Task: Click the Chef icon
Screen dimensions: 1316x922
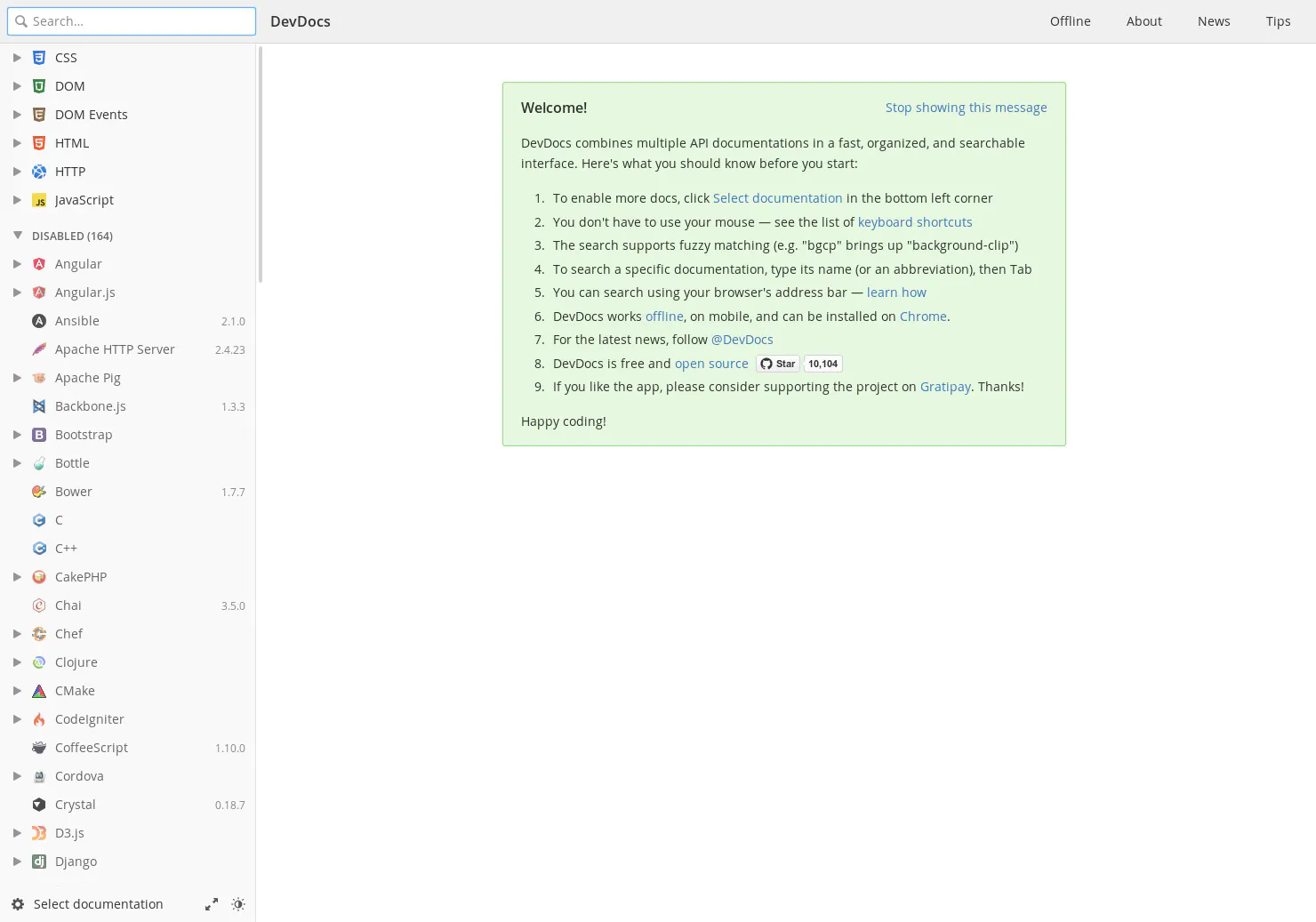Action: pyautogui.click(x=39, y=634)
